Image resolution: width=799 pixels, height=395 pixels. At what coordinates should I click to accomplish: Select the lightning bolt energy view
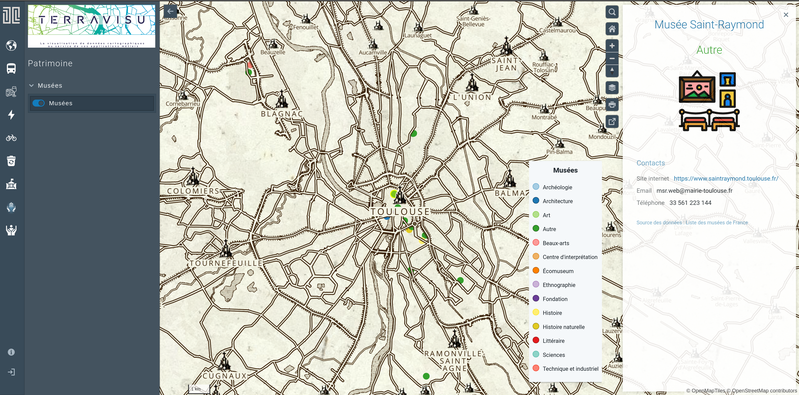click(11, 115)
